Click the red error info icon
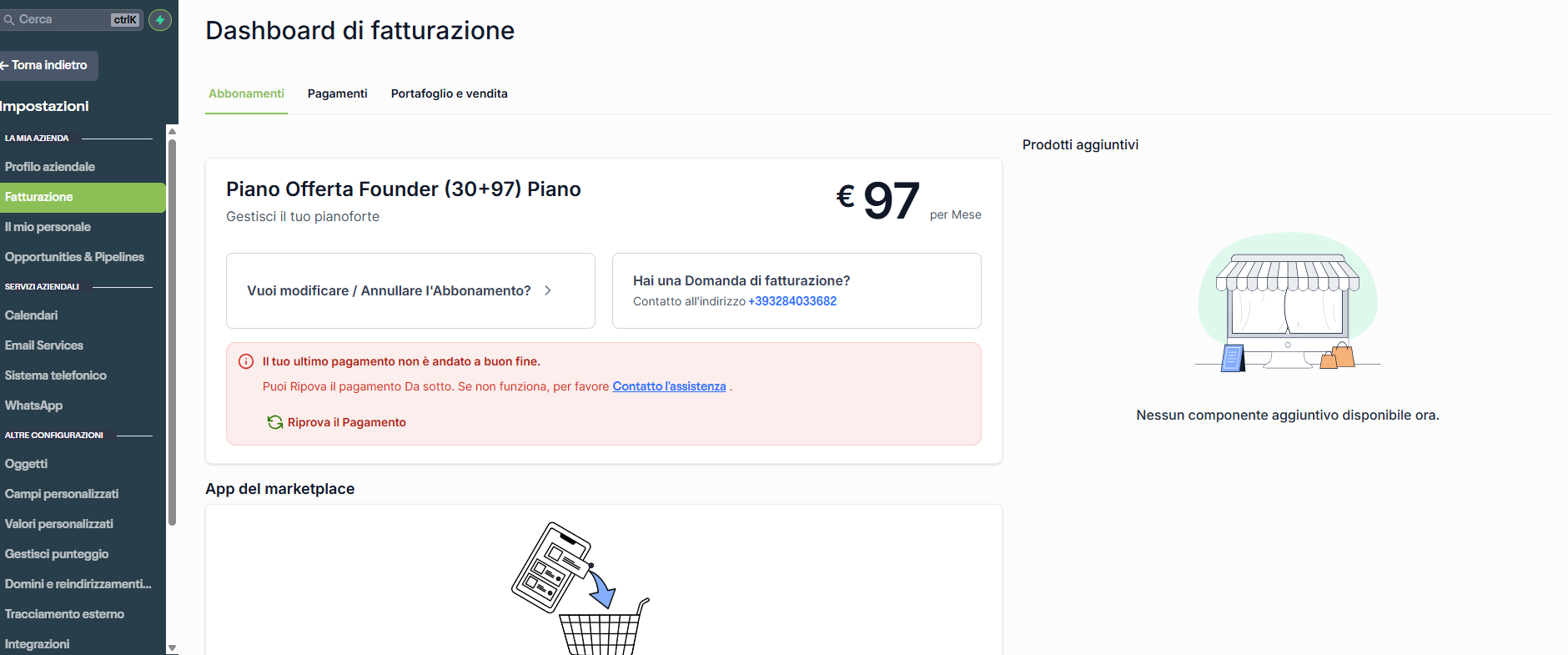Viewport: 1568px width, 655px height. click(x=245, y=360)
